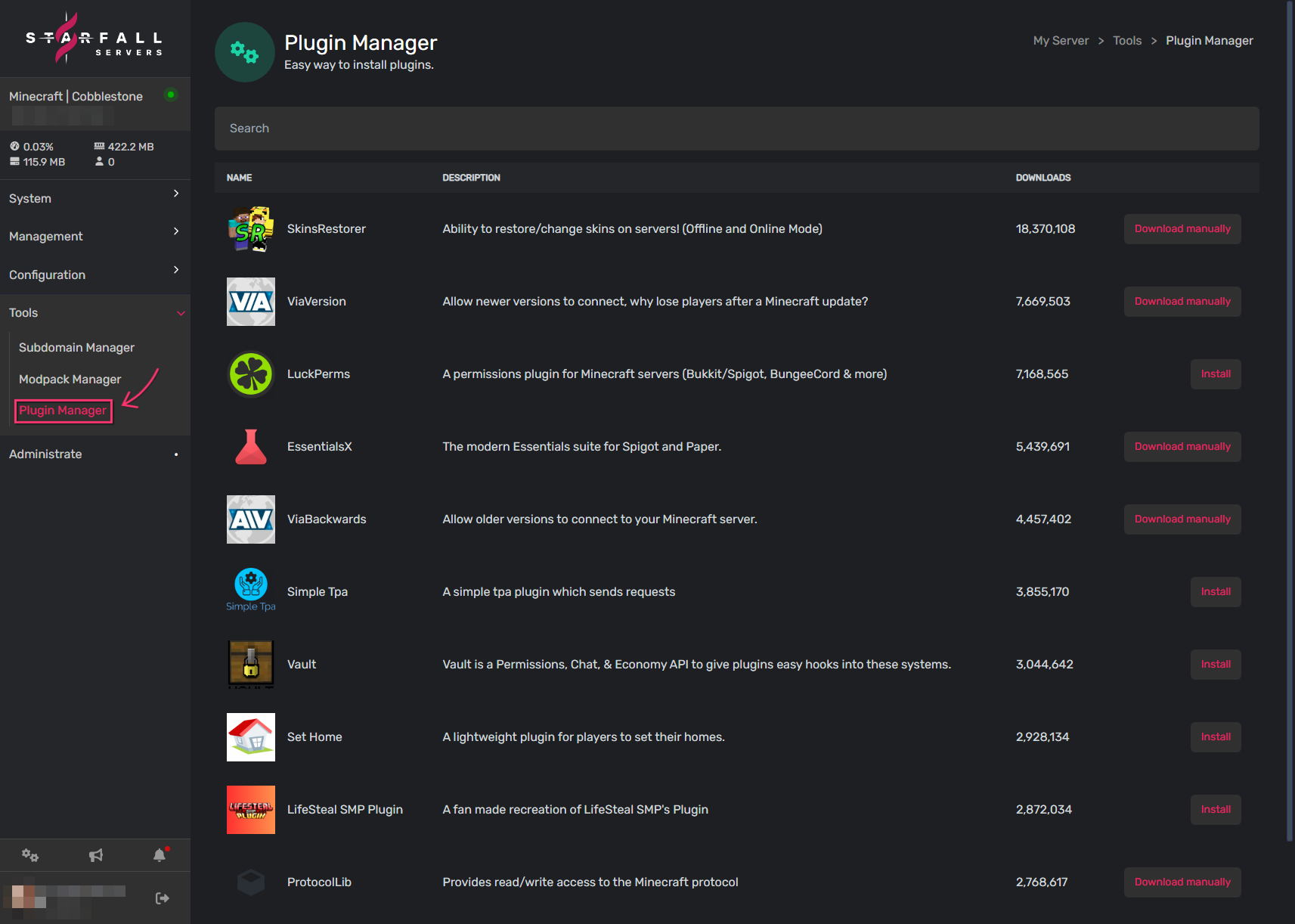
Task: Click the plugin Search field
Action: (x=736, y=129)
